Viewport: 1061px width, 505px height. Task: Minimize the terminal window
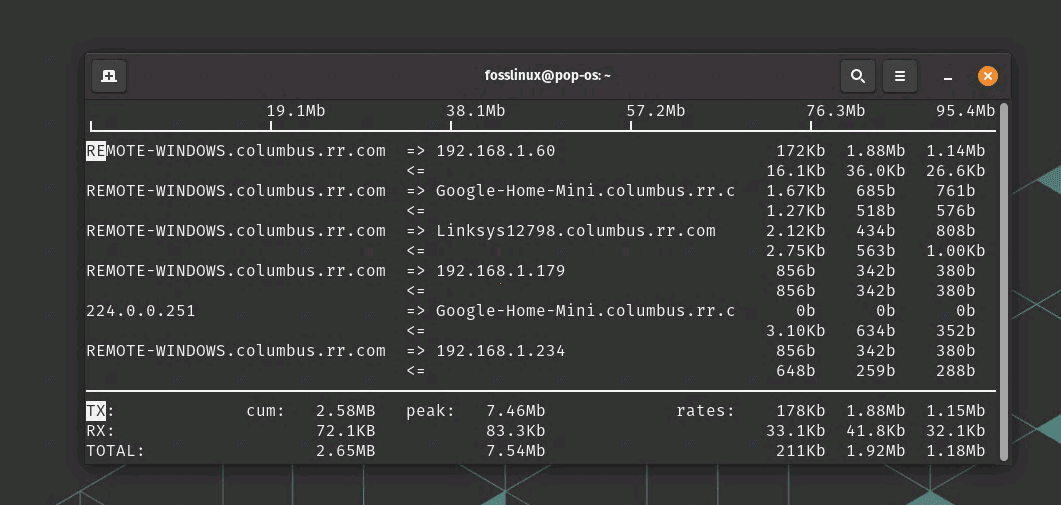948,77
